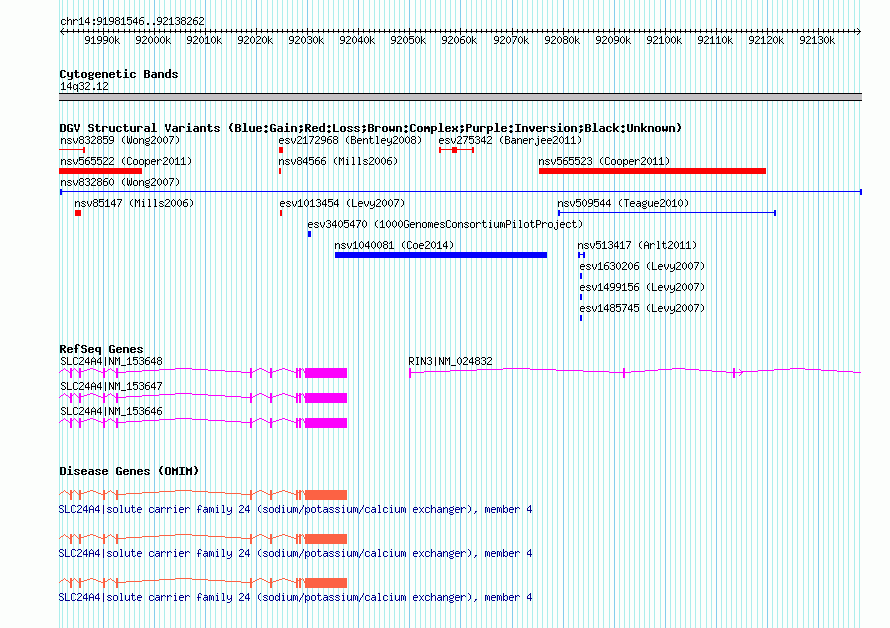Screen dimensions: 890x628
Task: Click the 92100k ruler tick label
Action: tap(664, 40)
